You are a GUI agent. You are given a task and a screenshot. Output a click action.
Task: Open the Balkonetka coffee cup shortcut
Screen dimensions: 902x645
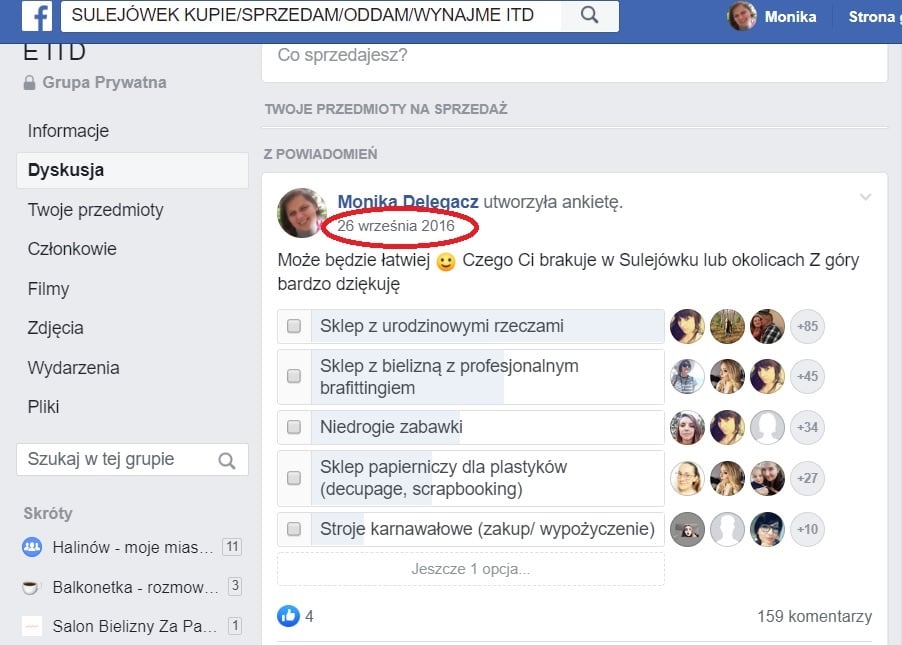click(x=32, y=586)
